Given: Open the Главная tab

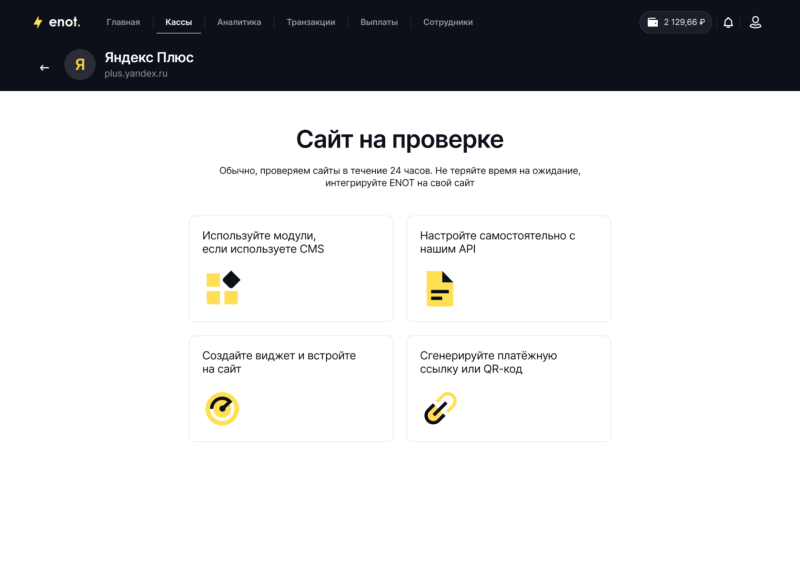Looking at the screenshot, I should tap(123, 22).
